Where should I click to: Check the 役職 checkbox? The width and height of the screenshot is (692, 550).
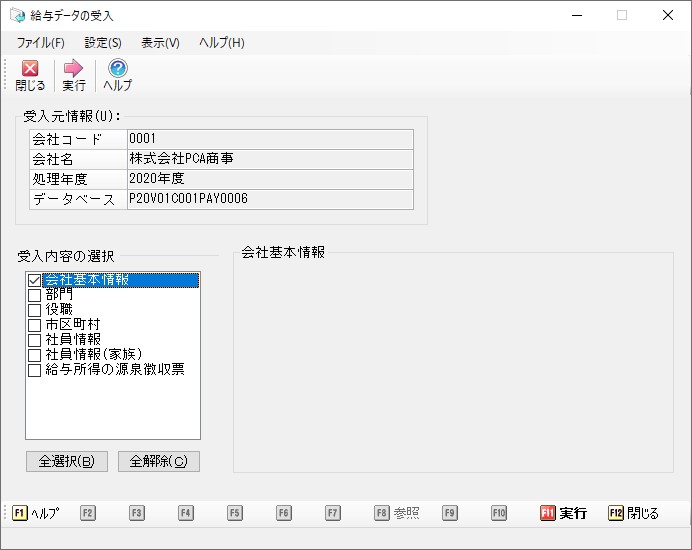pos(35,310)
